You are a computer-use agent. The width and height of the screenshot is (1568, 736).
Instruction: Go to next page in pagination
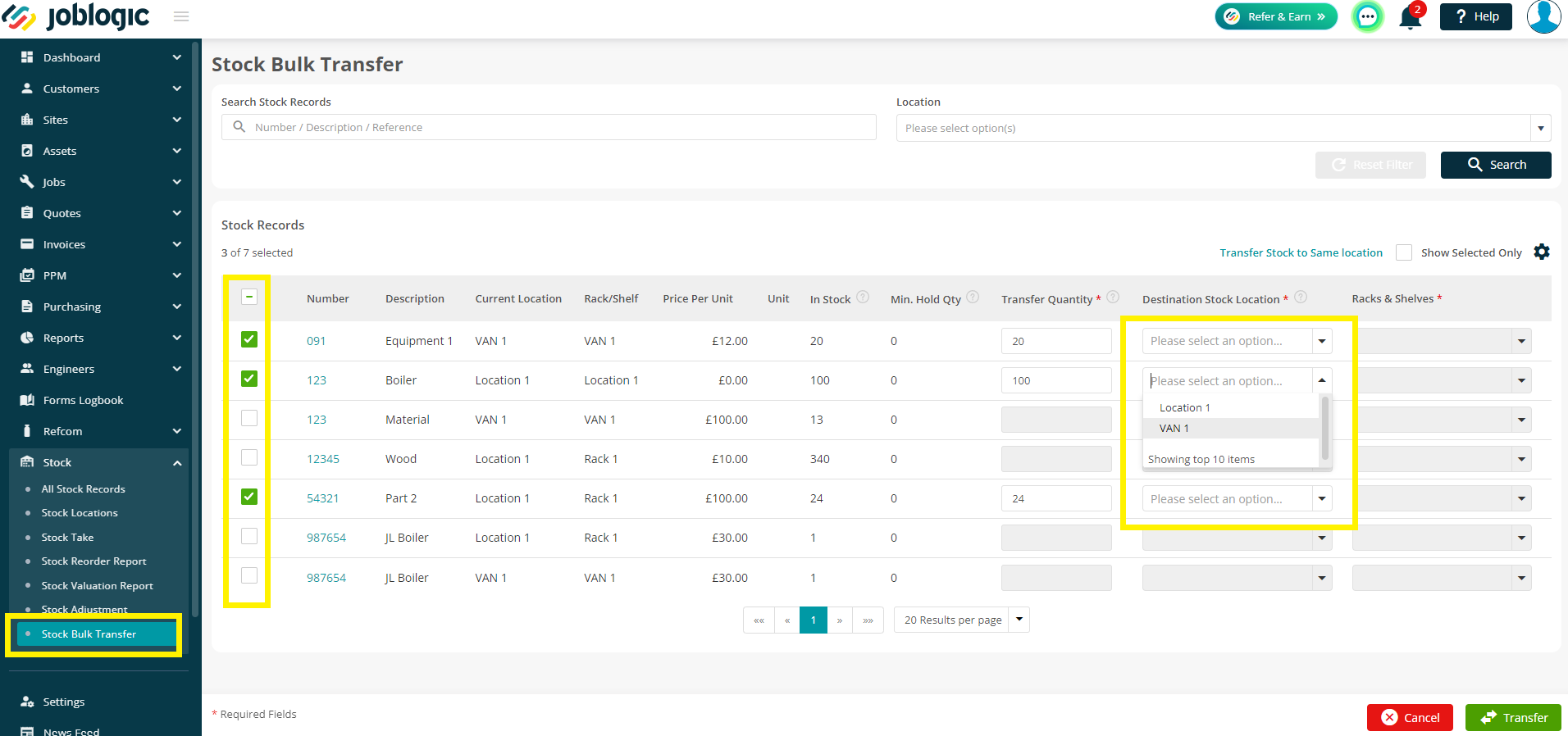click(x=839, y=620)
